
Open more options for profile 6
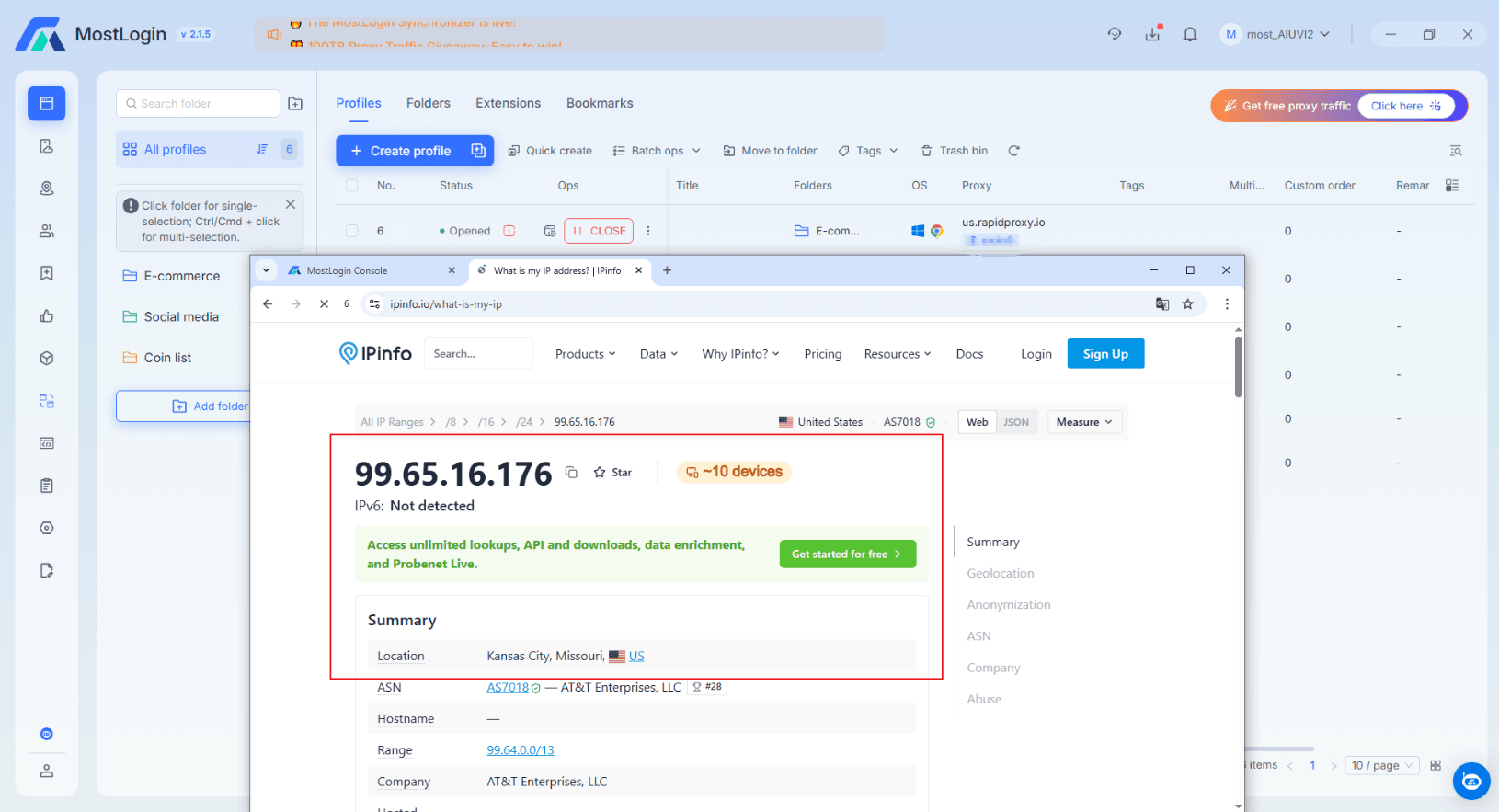(648, 231)
